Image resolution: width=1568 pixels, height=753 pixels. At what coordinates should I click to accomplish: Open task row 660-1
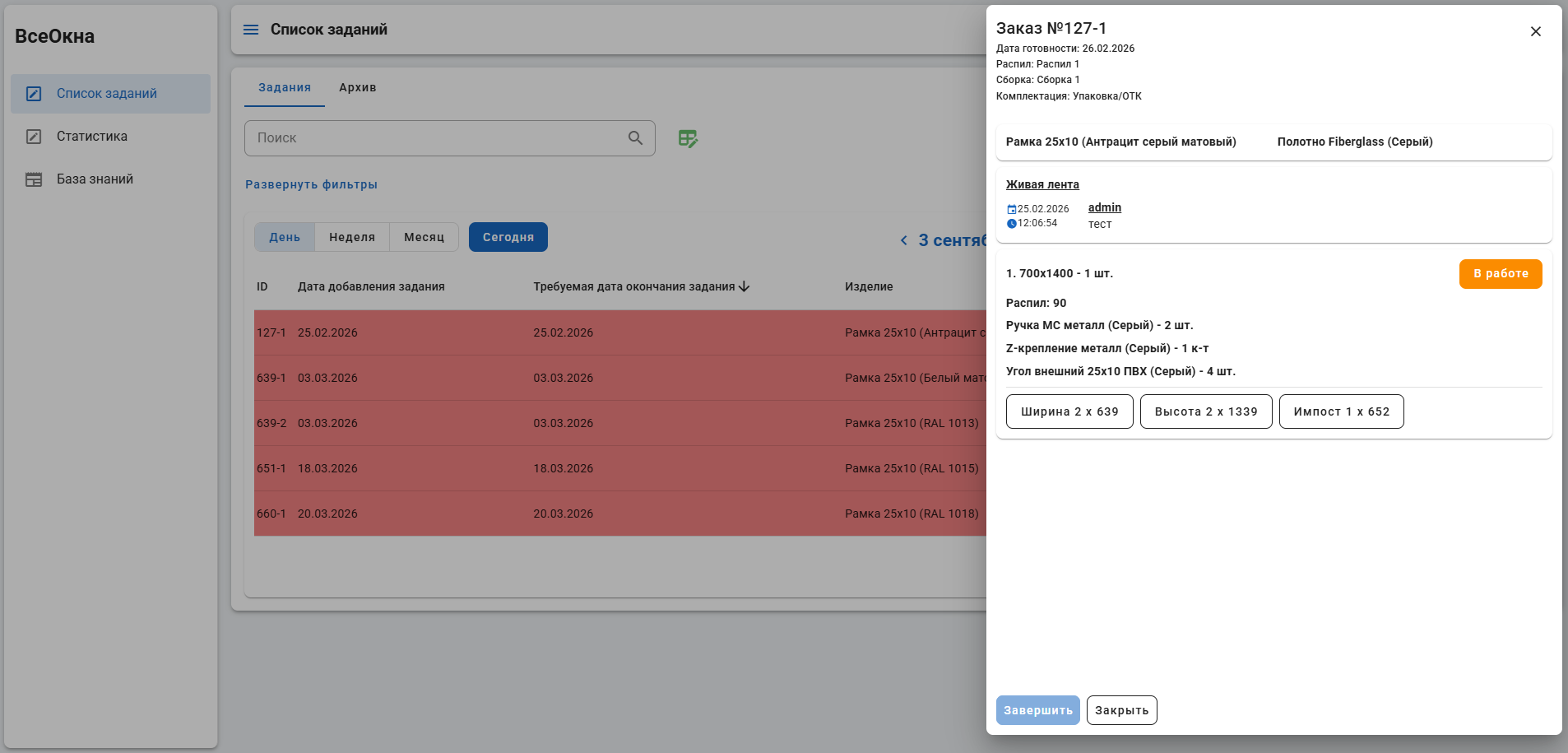(x=620, y=514)
